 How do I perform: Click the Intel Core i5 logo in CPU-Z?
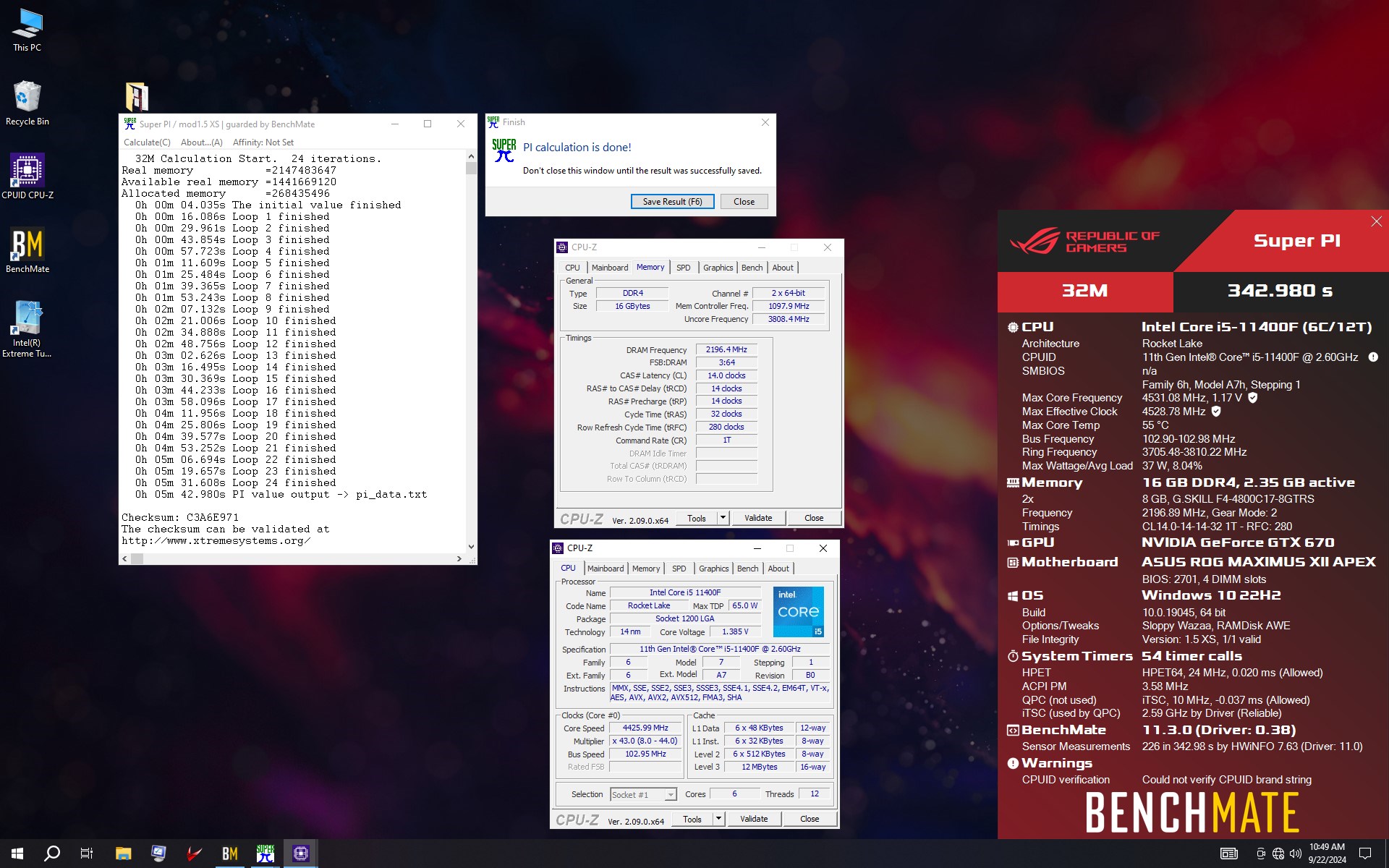799,612
